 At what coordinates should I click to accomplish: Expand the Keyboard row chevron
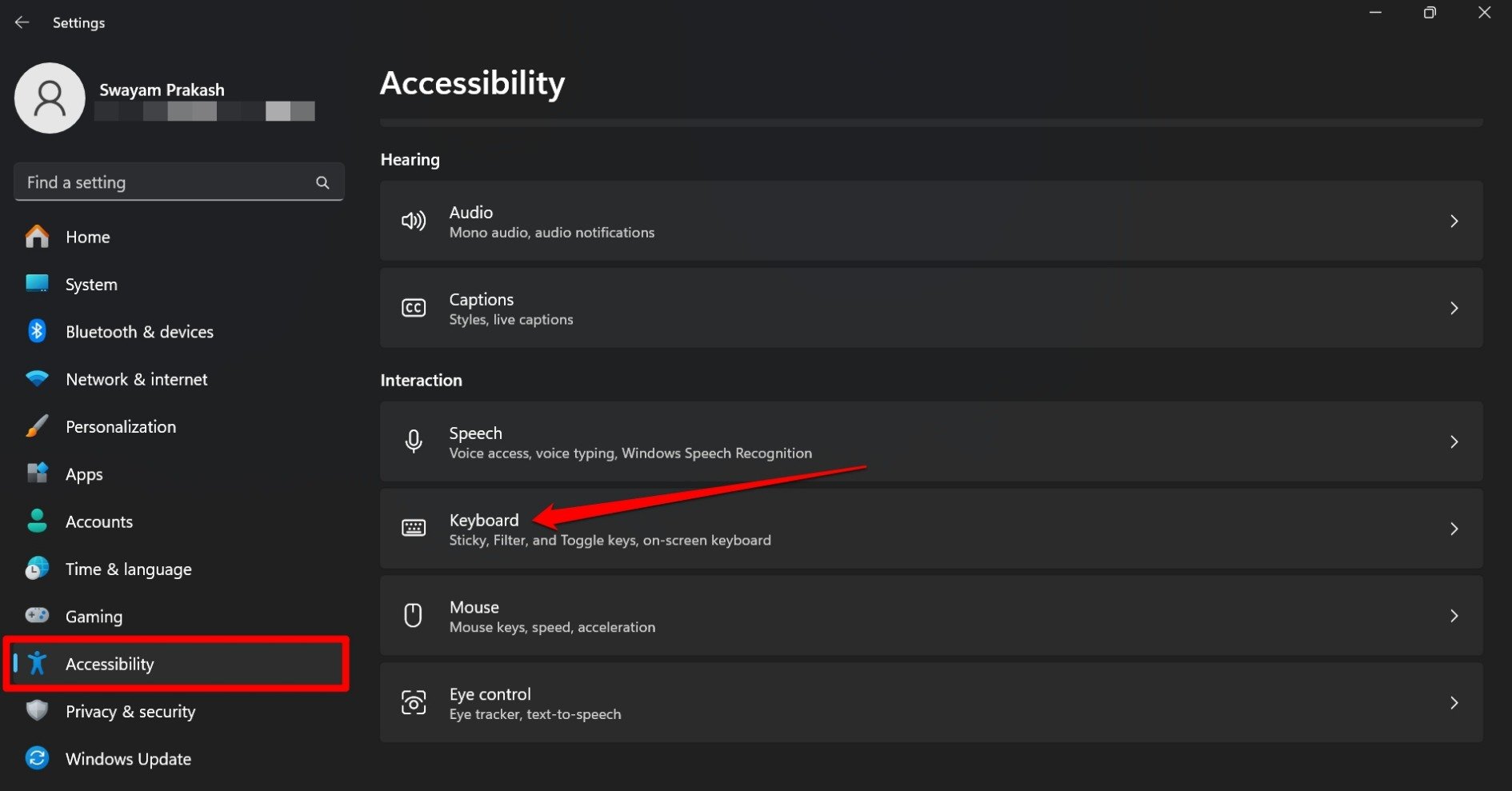(1454, 529)
